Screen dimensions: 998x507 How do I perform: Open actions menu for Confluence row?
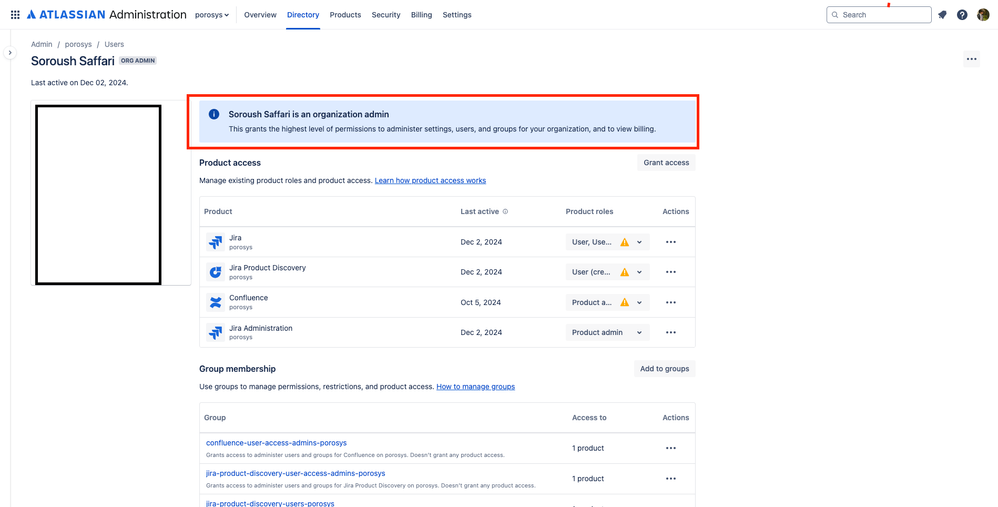pos(670,302)
